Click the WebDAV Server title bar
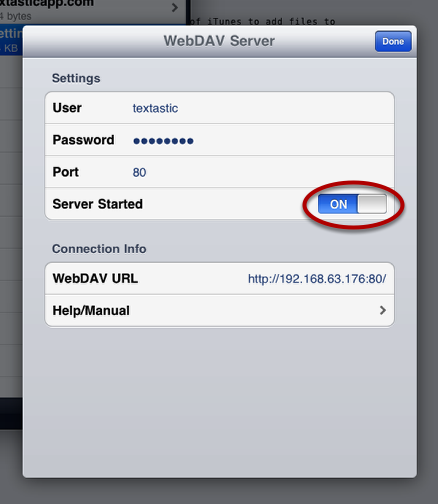This screenshot has height=504, width=438. tap(219, 41)
